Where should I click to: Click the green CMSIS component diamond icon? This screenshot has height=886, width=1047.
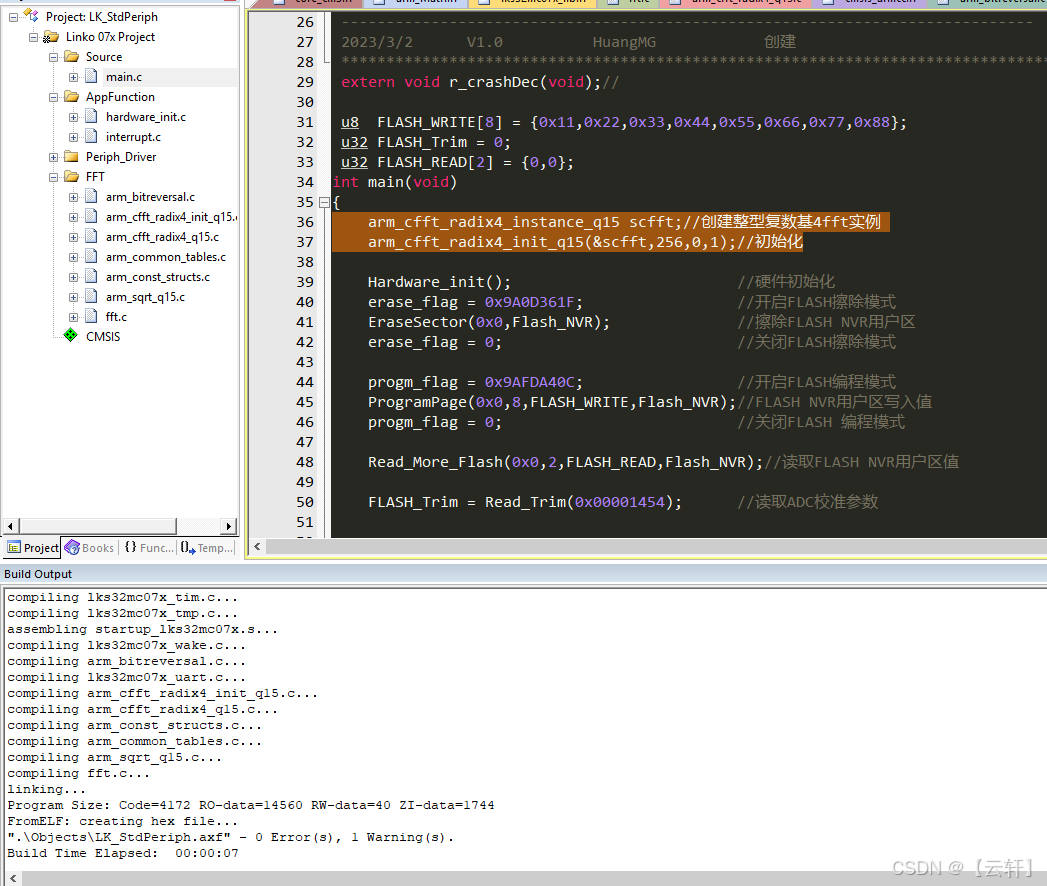coord(71,335)
